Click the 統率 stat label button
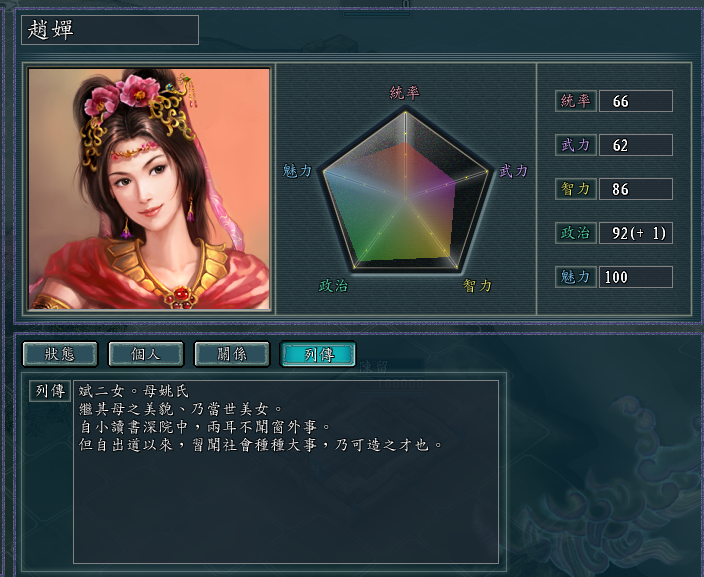The image size is (704, 577). (576, 101)
